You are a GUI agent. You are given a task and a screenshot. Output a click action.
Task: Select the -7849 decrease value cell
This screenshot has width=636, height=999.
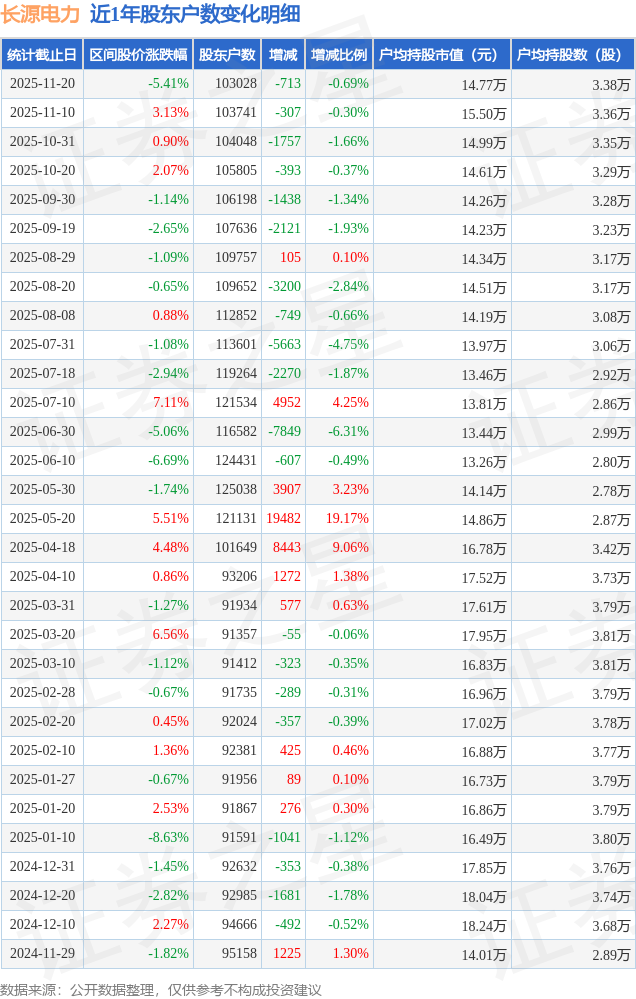(284, 432)
